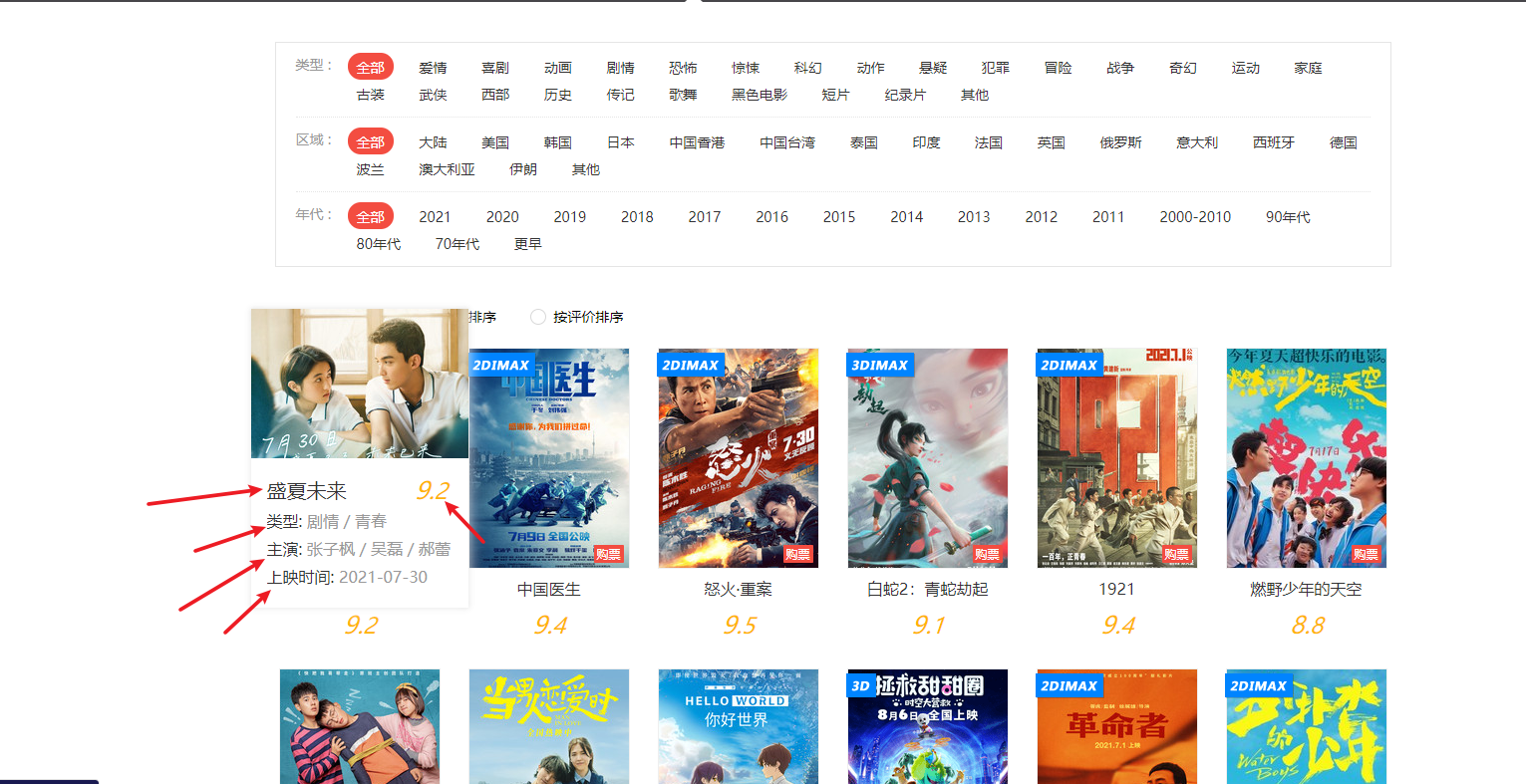Screen dimensions: 1526x784
Task: Filter movies by 恐怖 genre
Action: tap(683, 68)
